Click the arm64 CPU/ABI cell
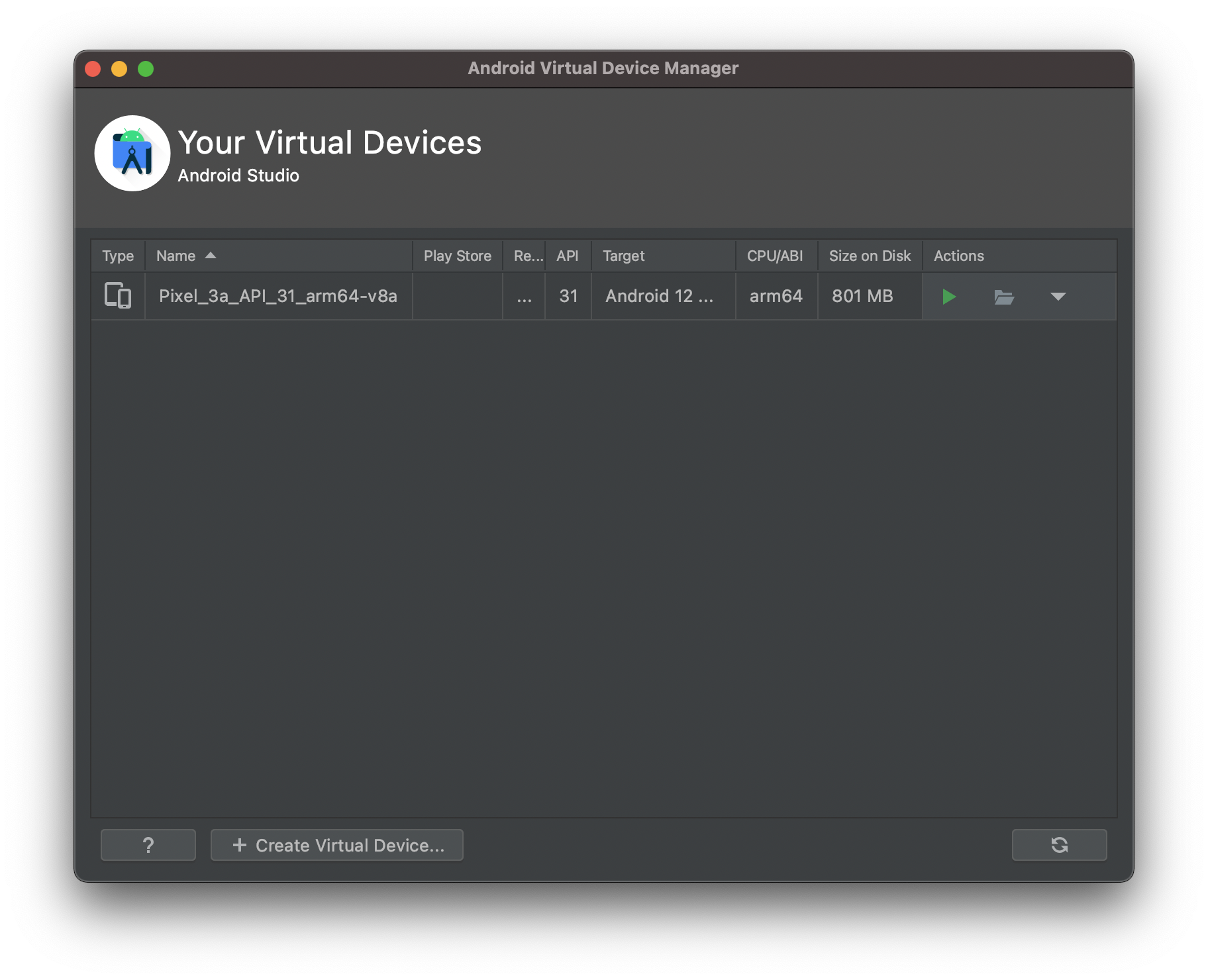Screen dimensions: 1208x980 point(776,296)
